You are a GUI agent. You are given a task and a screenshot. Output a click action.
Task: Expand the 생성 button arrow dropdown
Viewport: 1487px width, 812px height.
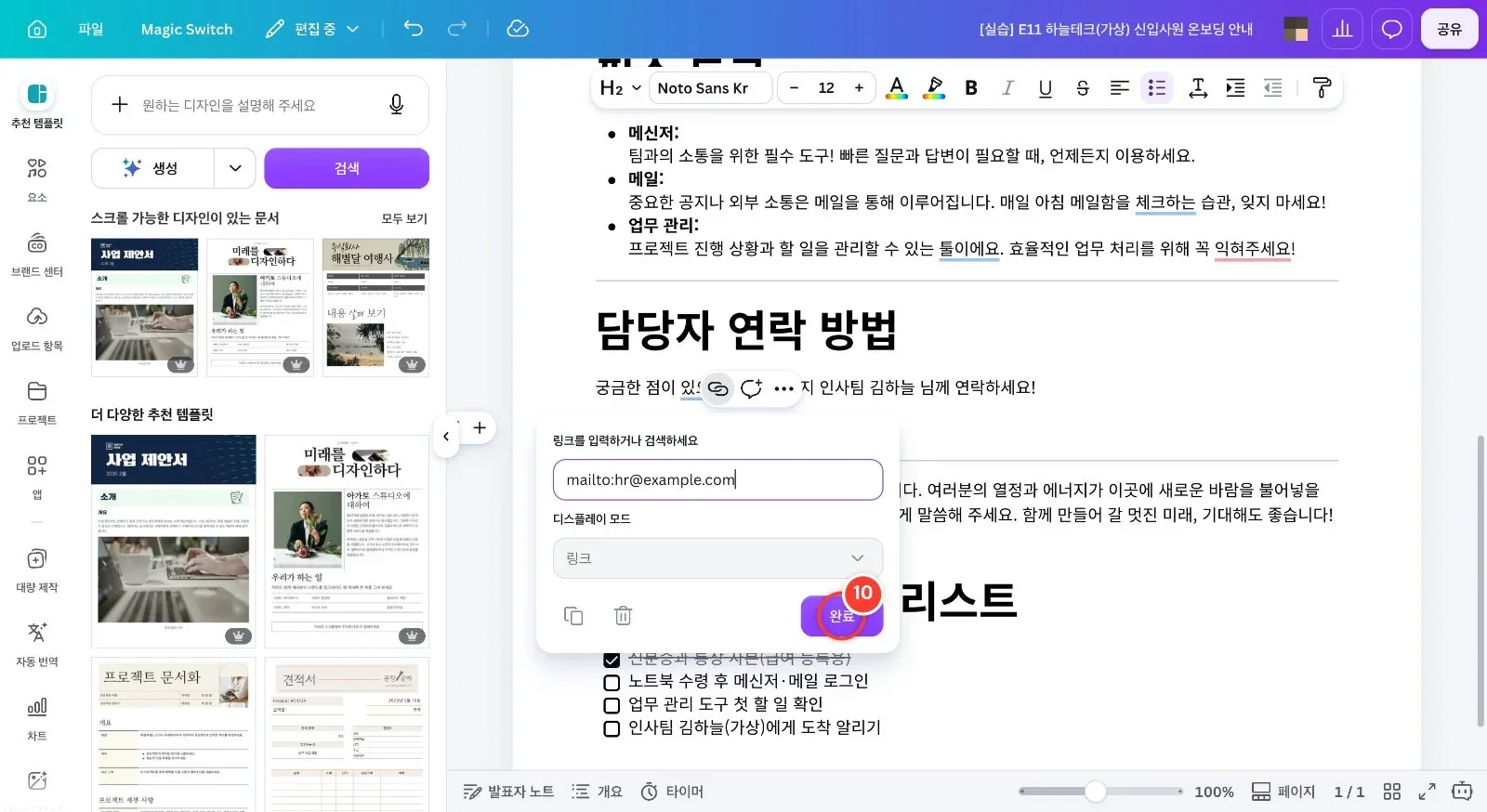(235, 168)
